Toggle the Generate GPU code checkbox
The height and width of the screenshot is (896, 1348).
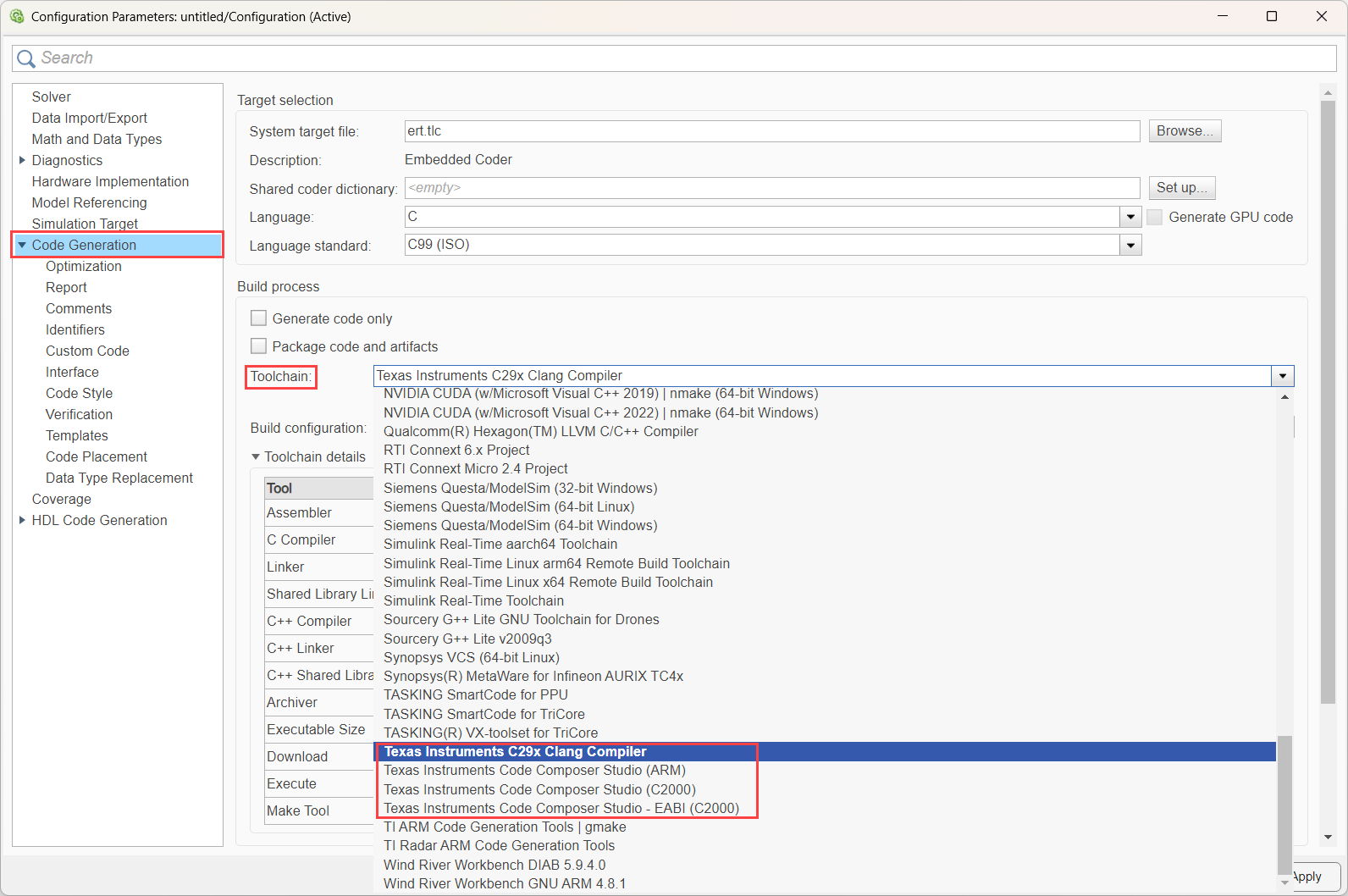1154,218
